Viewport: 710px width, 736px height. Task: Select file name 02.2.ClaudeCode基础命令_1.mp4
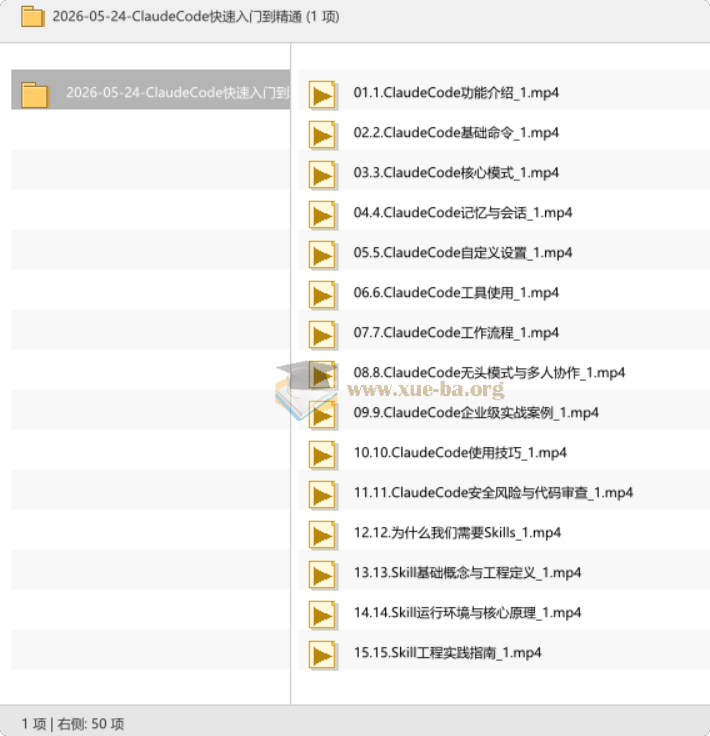(456, 133)
